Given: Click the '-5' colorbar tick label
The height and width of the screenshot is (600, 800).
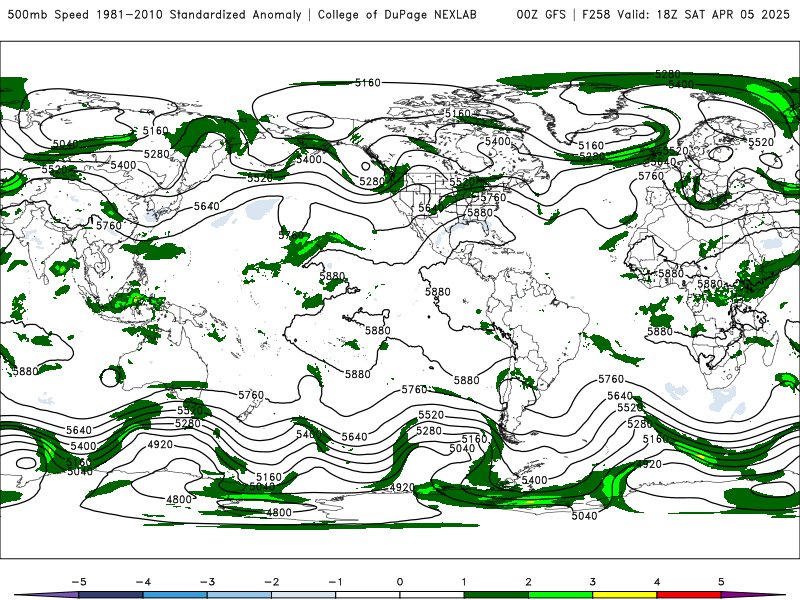Looking at the screenshot, I should 79,582.
